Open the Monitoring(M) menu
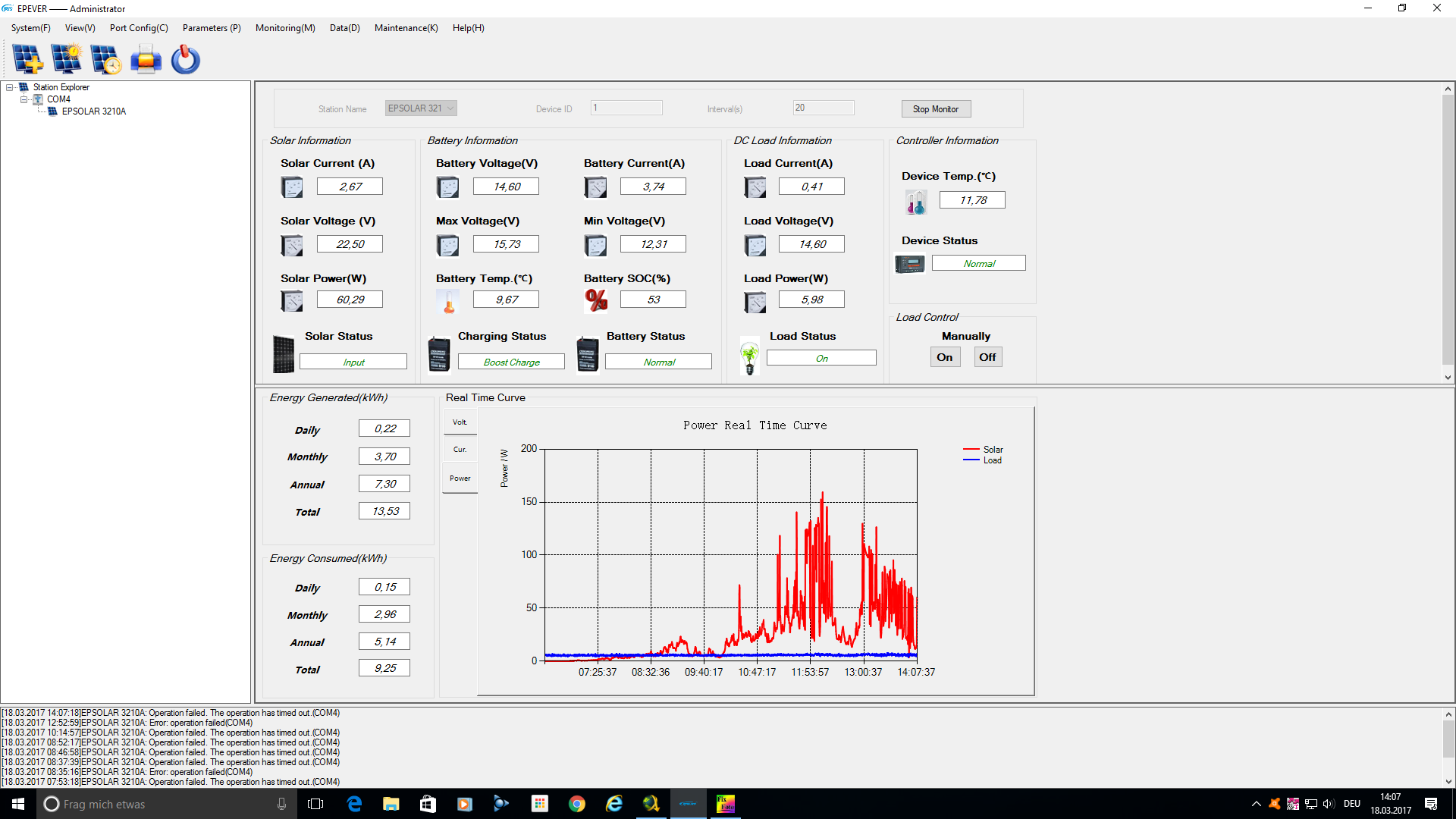The height and width of the screenshot is (819, 1456). tap(285, 28)
